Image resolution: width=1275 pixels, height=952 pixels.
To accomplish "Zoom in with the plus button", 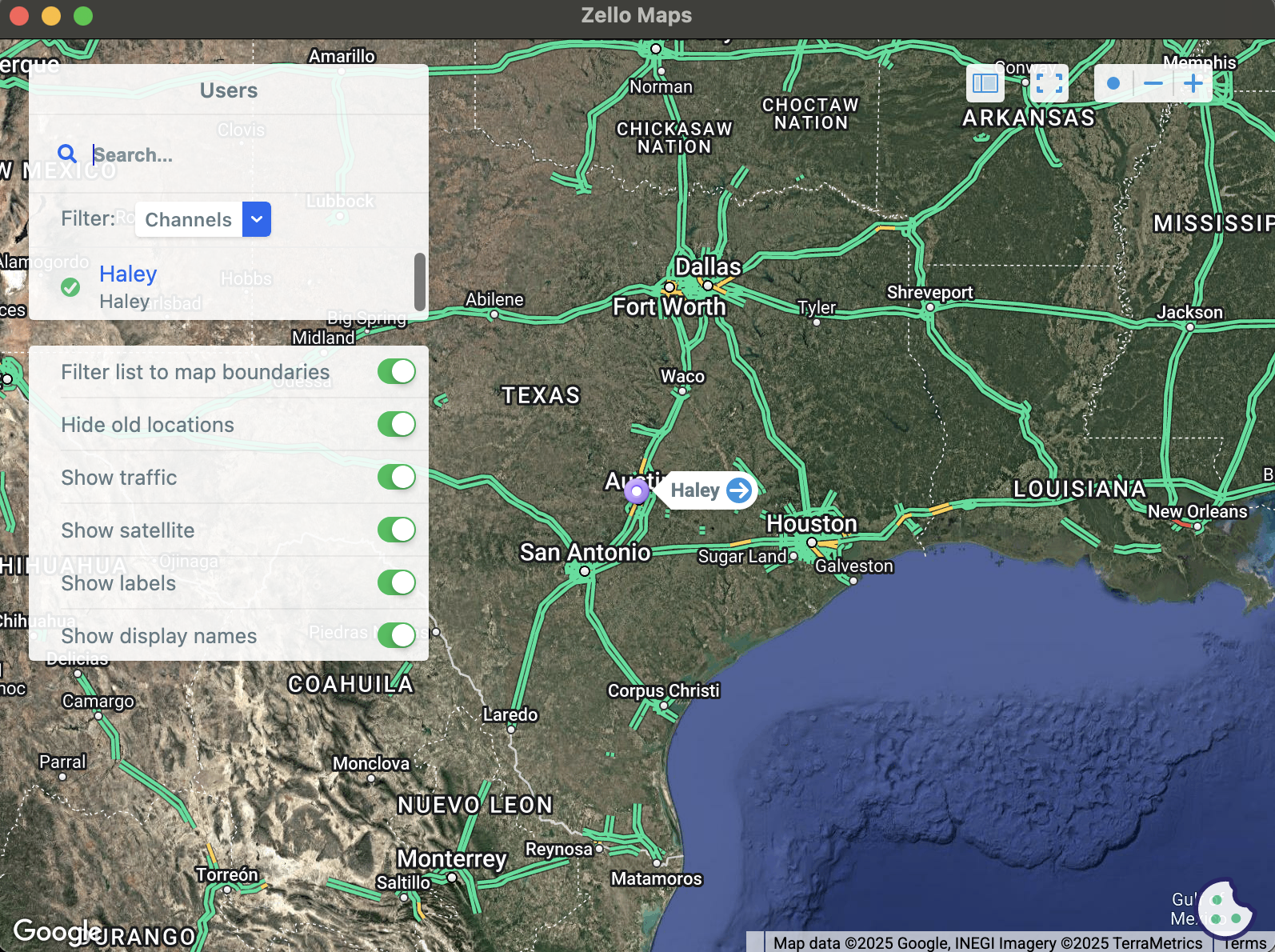I will (x=1193, y=83).
